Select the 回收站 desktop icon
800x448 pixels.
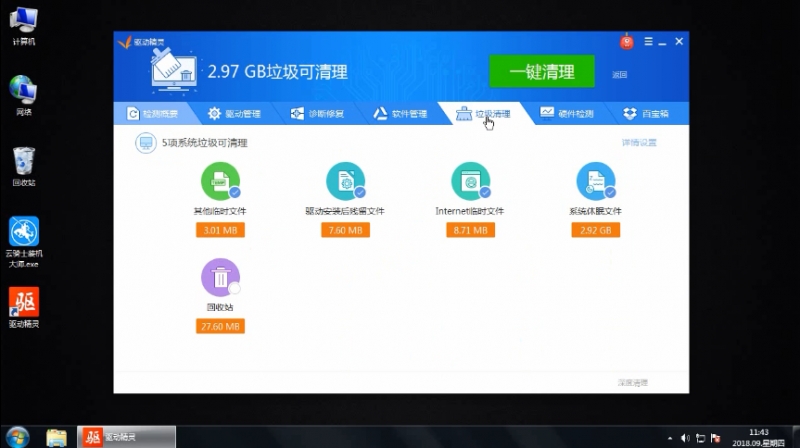point(23,166)
